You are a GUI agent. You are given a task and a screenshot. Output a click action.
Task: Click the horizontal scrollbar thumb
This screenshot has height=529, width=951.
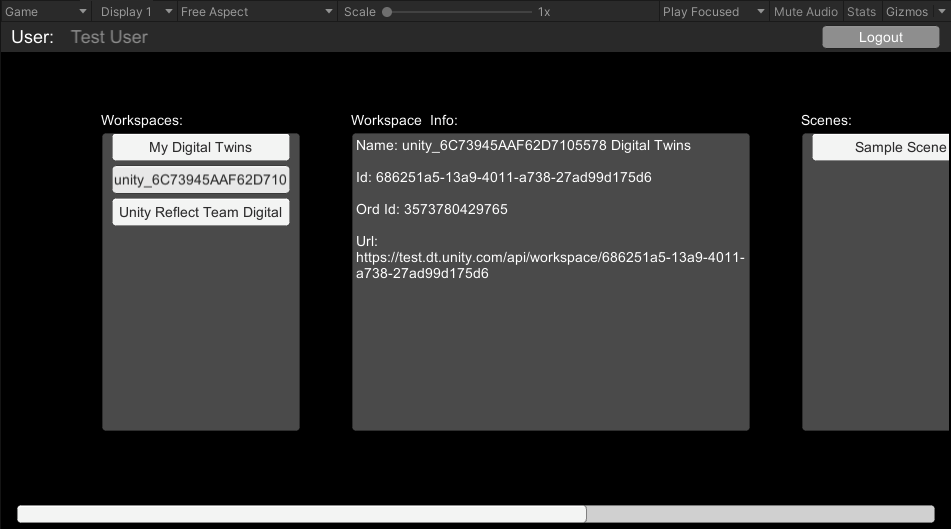coord(301,514)
